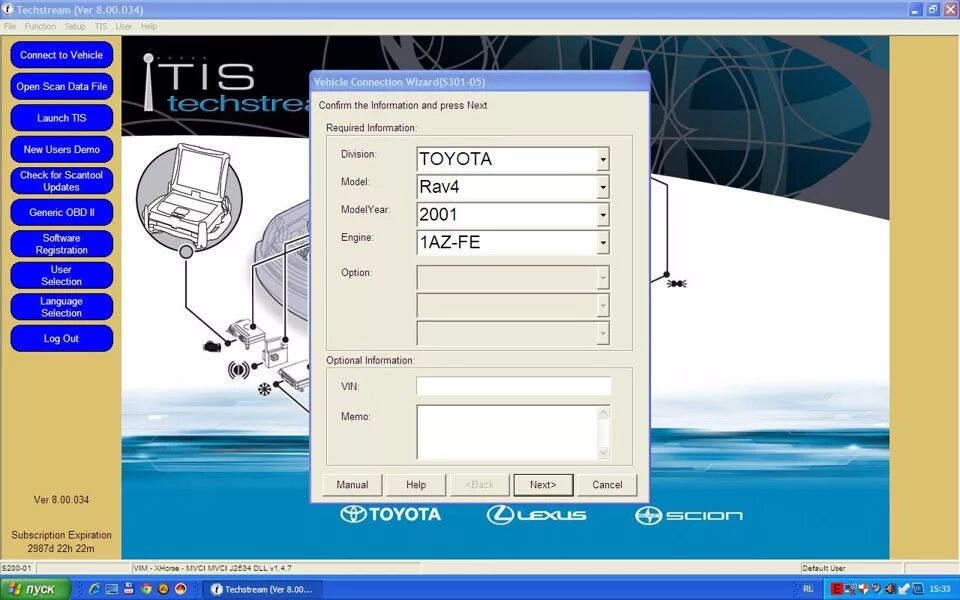Click Show Desktop icon in quick launch

[x=111, y=589]
